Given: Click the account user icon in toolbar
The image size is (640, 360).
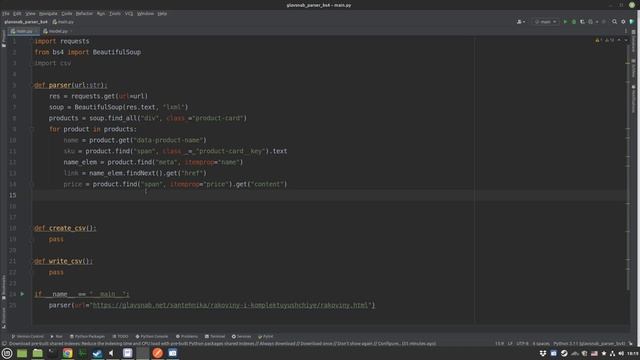Looking at the screenshot, I should [x=519, y=22].
